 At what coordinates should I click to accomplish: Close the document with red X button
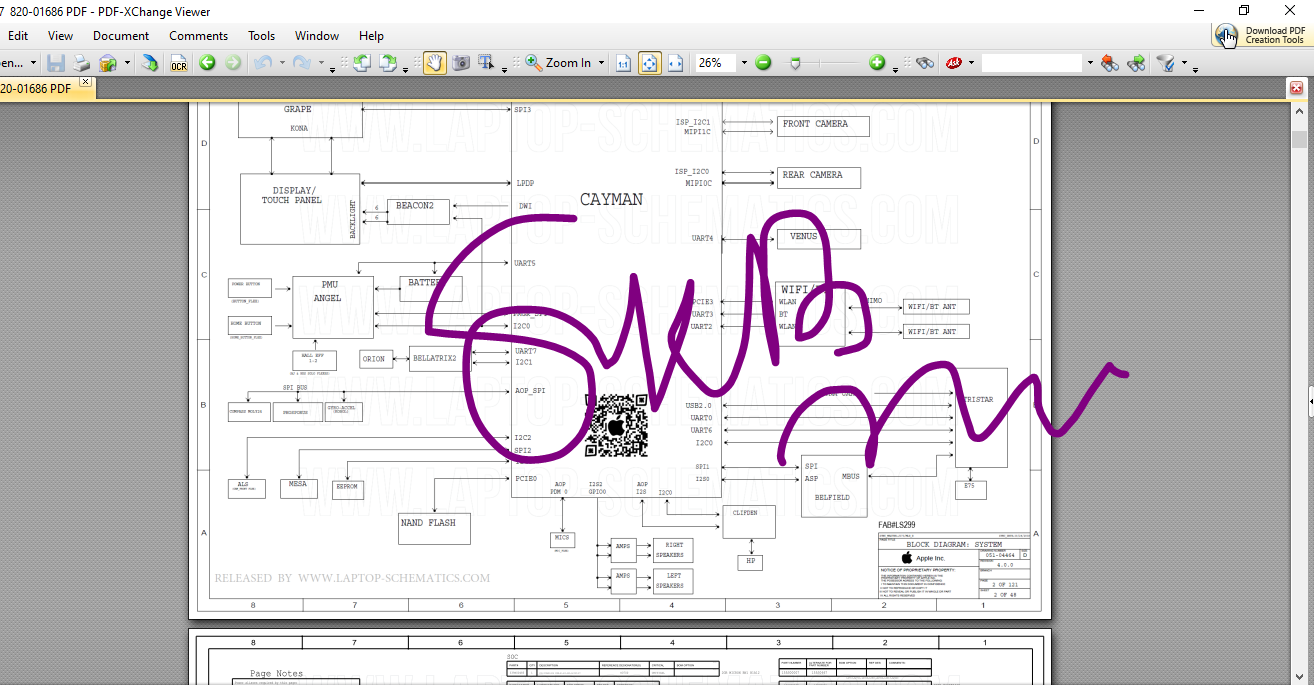[x=1297, y=88]
